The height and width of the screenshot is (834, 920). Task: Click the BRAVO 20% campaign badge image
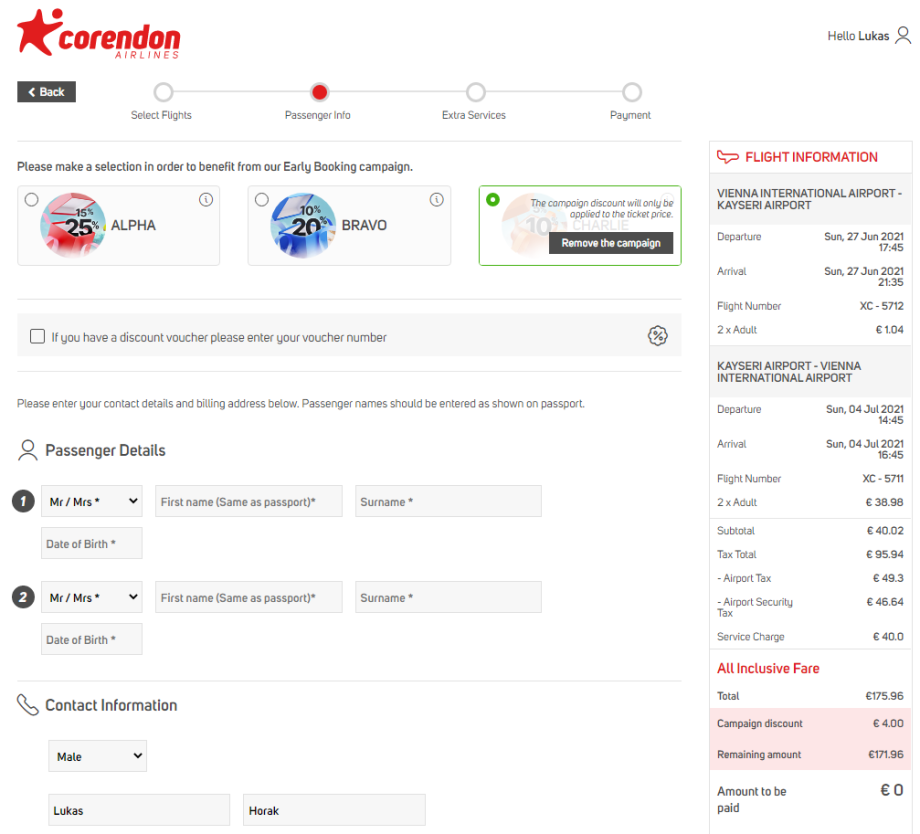[x=303, y=226]
